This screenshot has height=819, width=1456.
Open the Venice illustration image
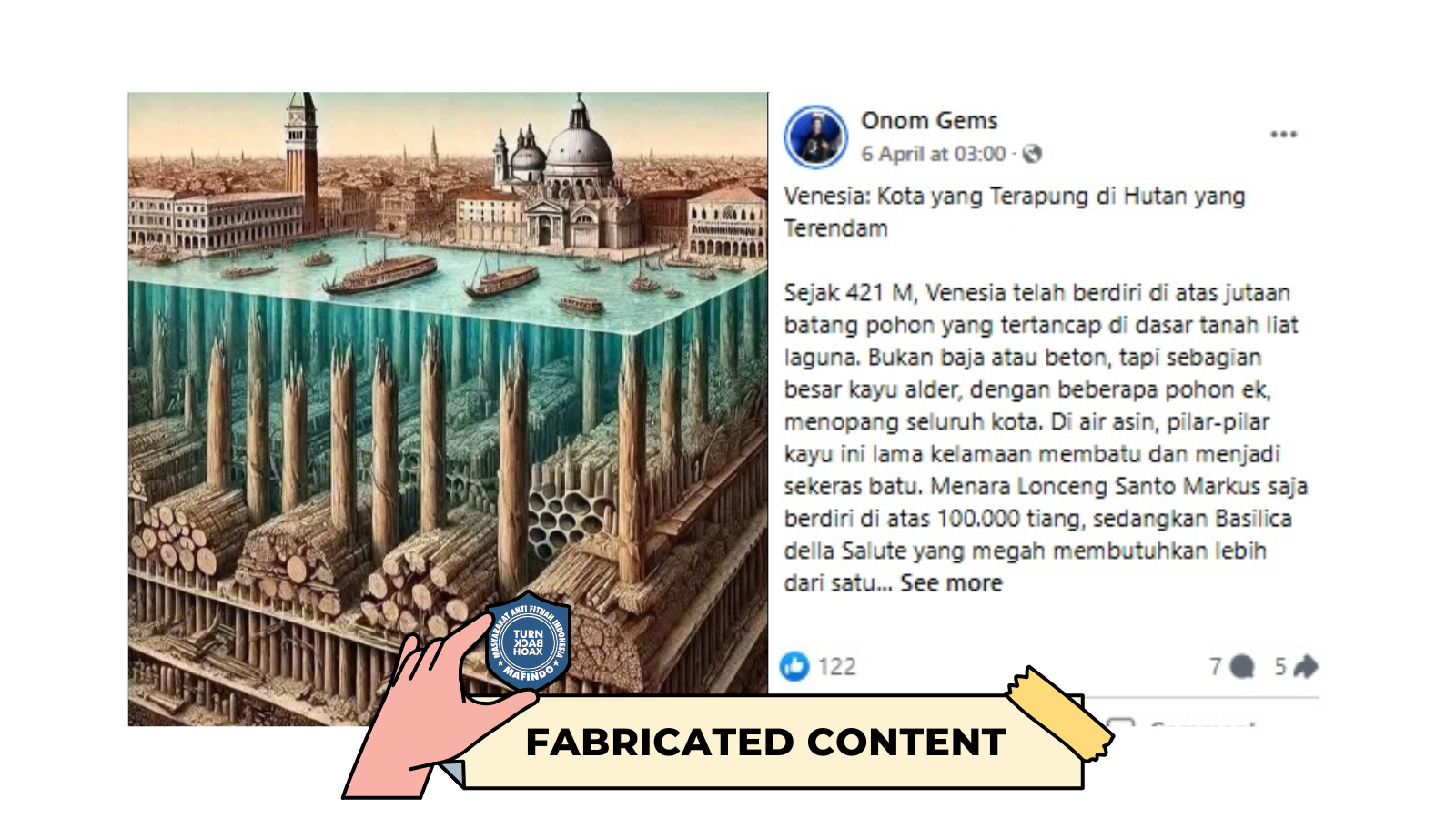[x=448, y=409]
